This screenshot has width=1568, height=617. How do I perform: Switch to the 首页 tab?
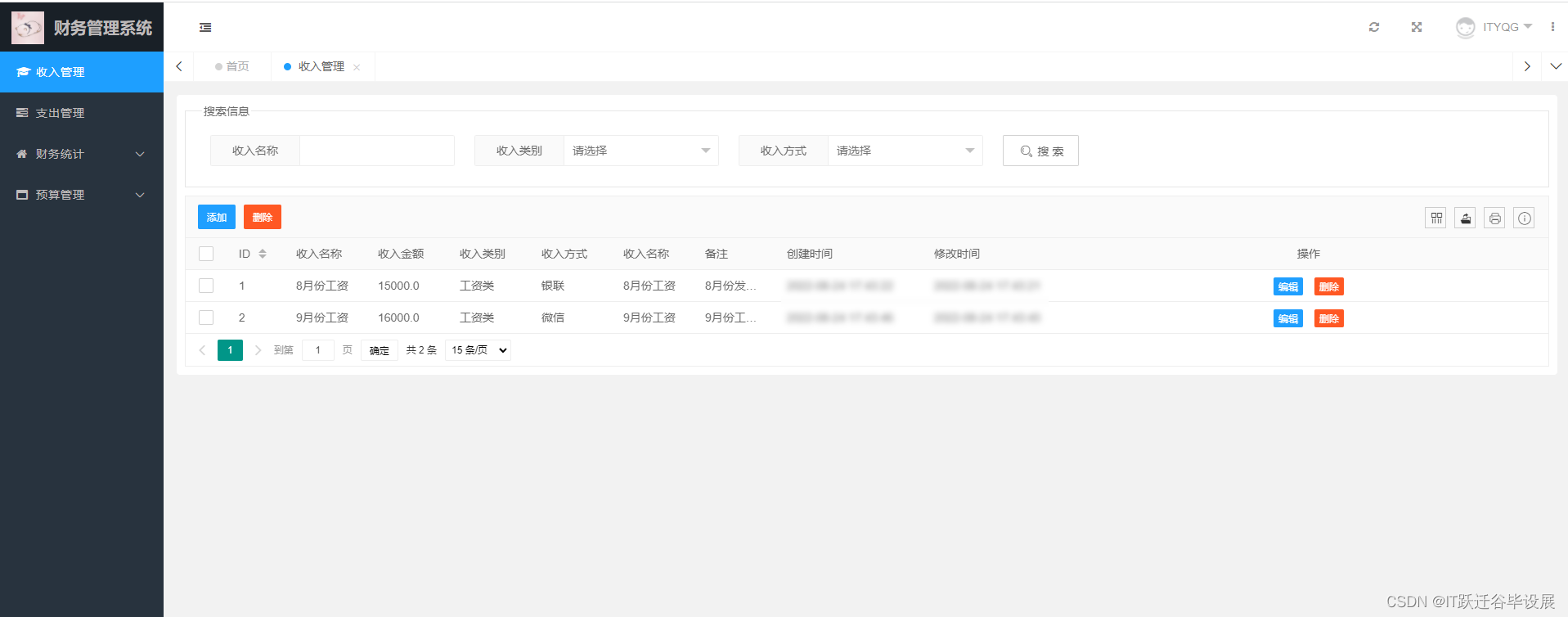pyautogui.click(x=232, y=66)
